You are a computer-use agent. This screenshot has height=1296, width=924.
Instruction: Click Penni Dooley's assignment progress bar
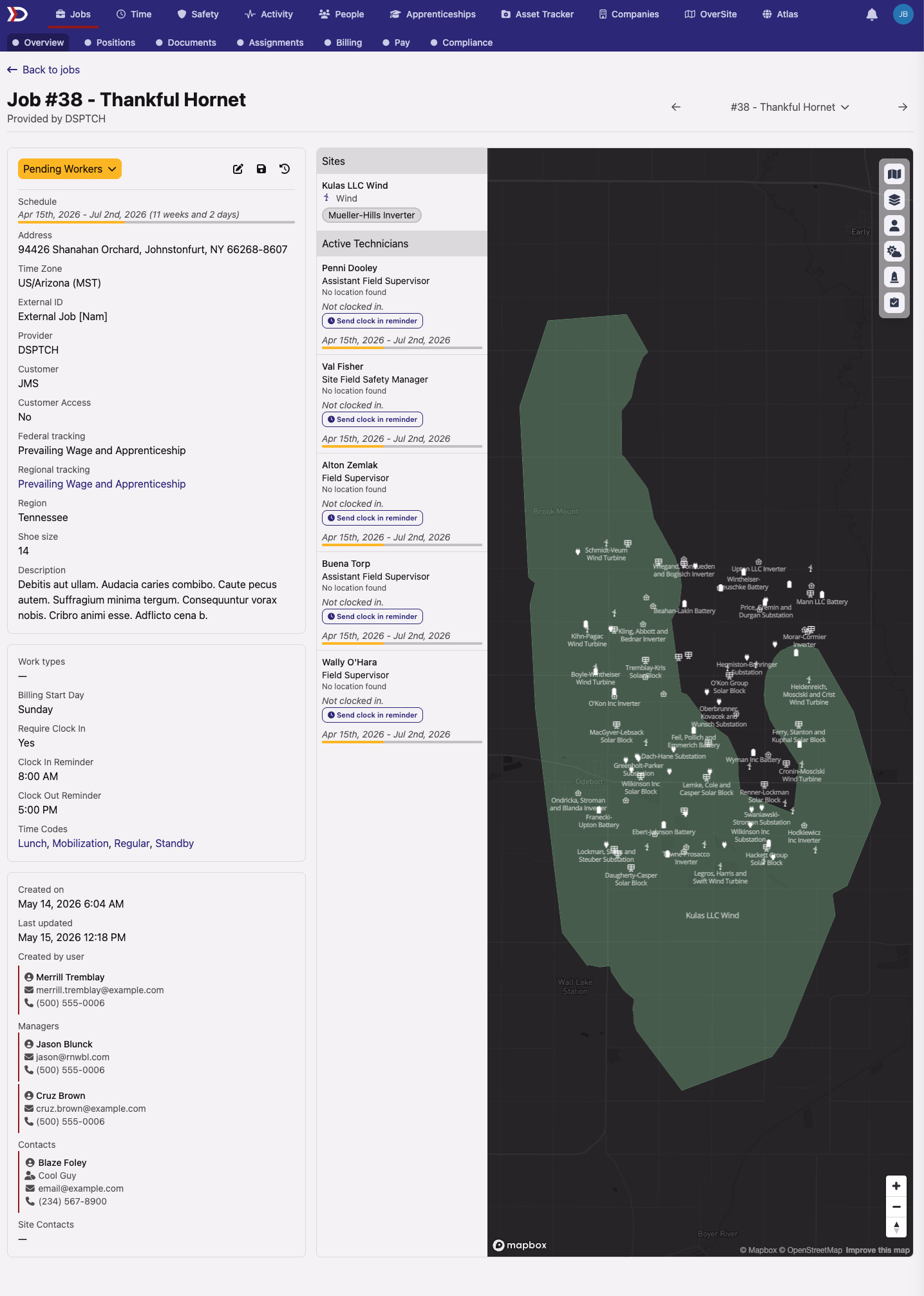point(402,348)
